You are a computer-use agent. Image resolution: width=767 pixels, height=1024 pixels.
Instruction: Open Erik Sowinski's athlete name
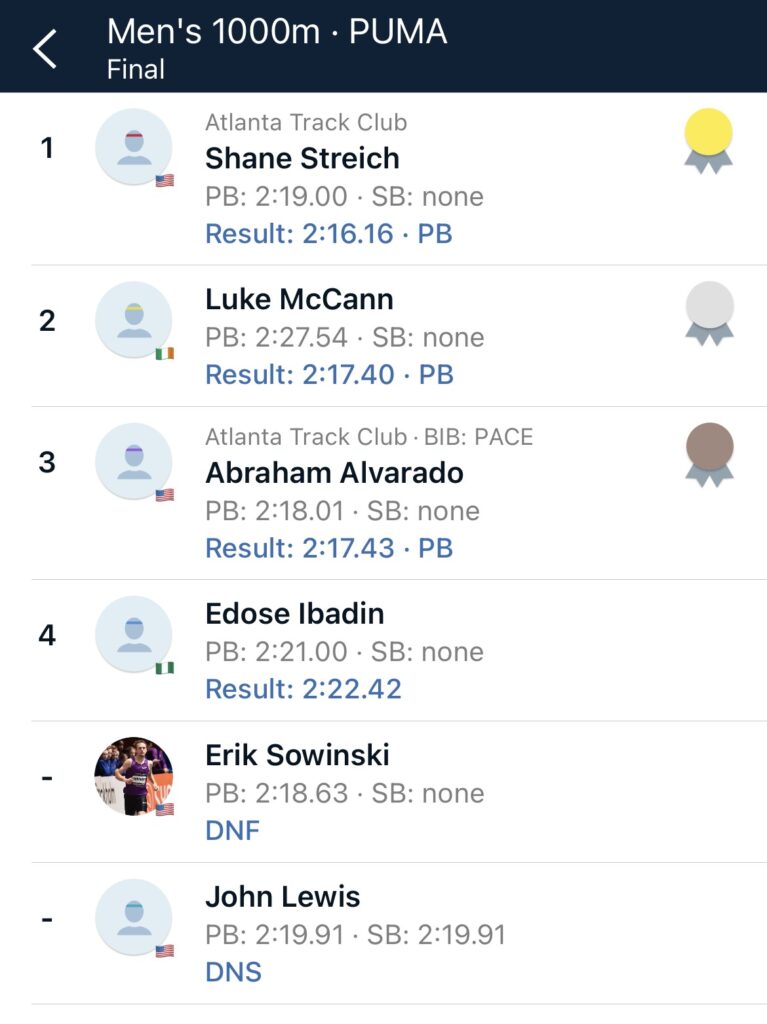coord(297,756)
